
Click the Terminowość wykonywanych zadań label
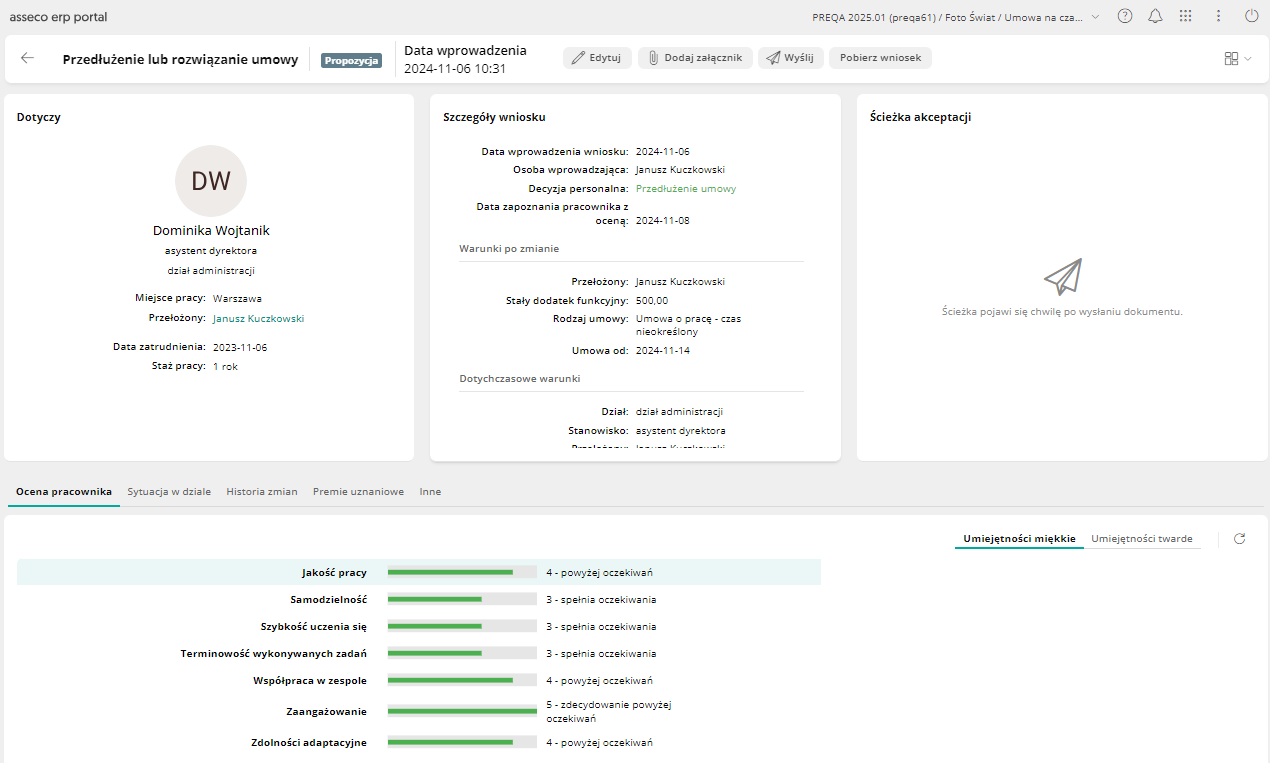(274, 654)
